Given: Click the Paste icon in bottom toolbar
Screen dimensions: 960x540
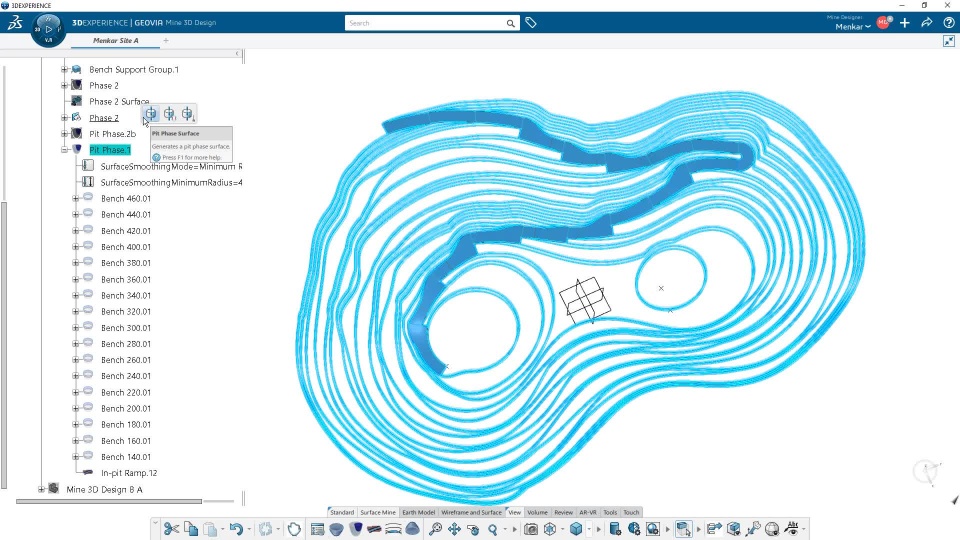Looking at the screenshot, I should (210, 529).
